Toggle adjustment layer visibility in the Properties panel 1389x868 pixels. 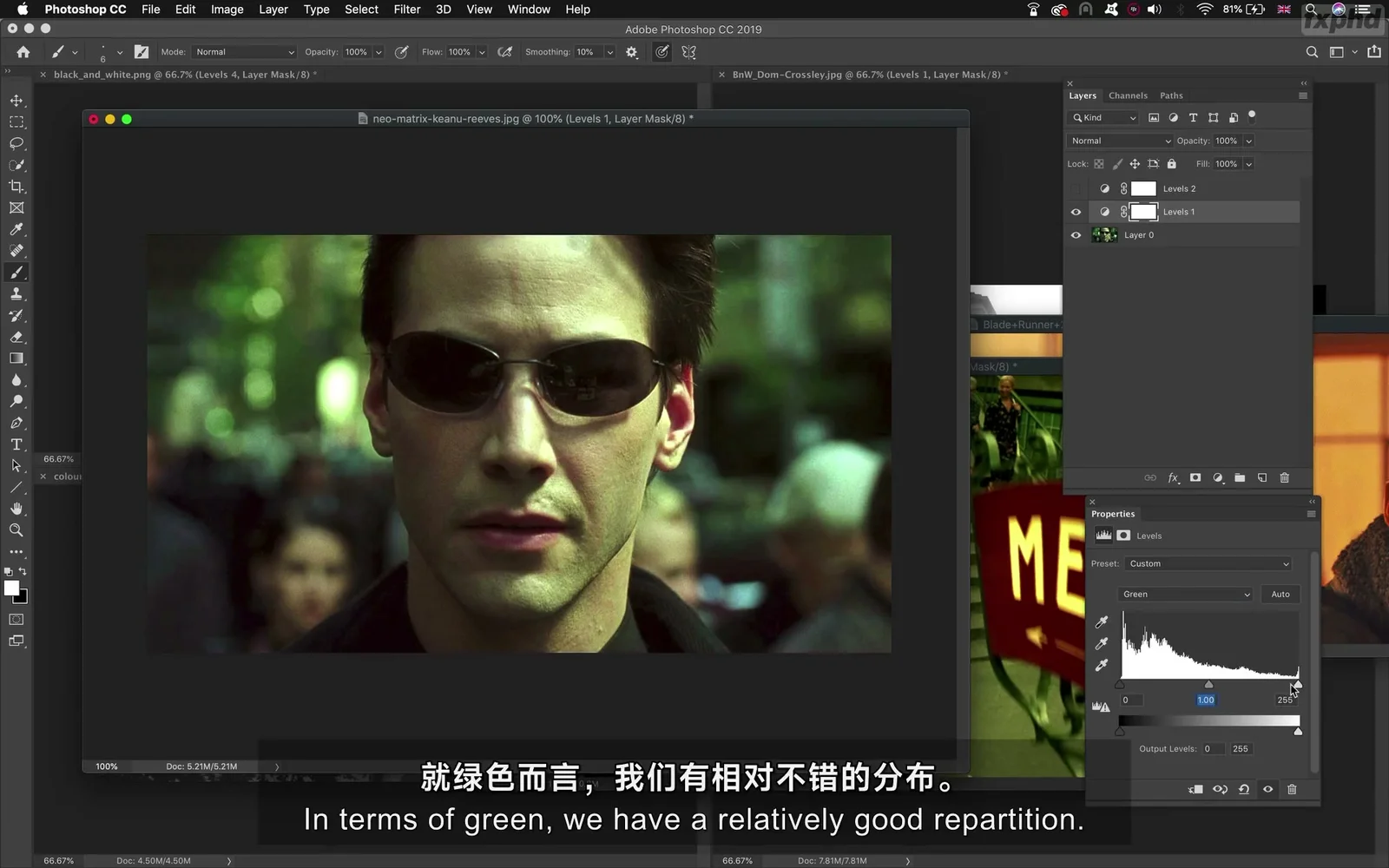1268,790
